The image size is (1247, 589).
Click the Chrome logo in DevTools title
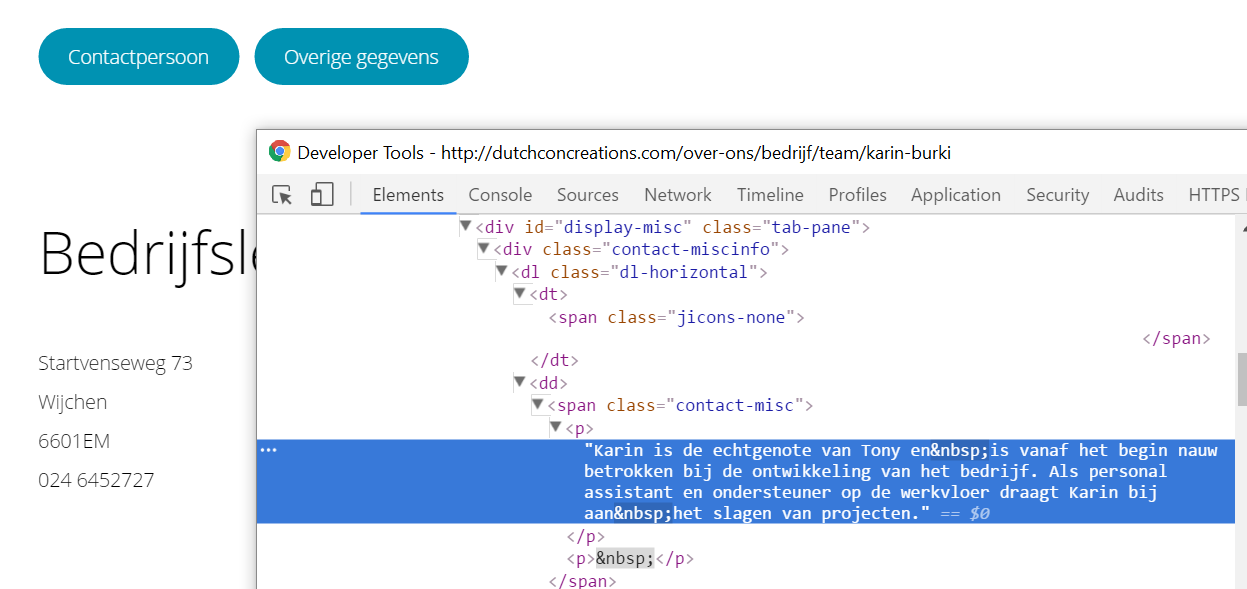(279, 152)
